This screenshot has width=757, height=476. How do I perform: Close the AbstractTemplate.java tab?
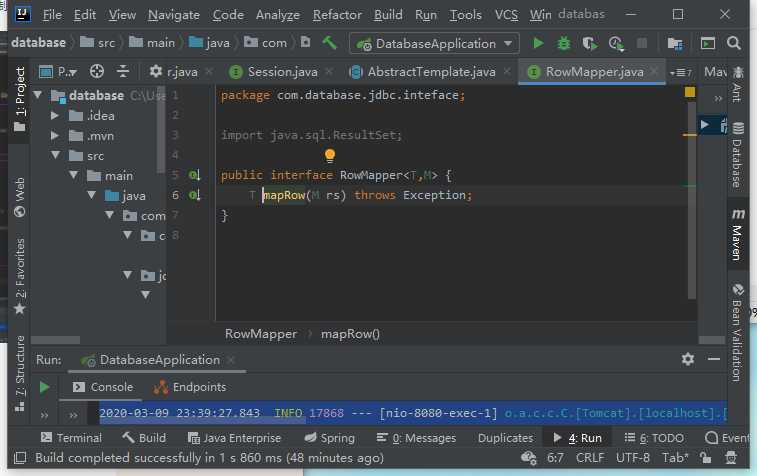click(x=507, y=71)
